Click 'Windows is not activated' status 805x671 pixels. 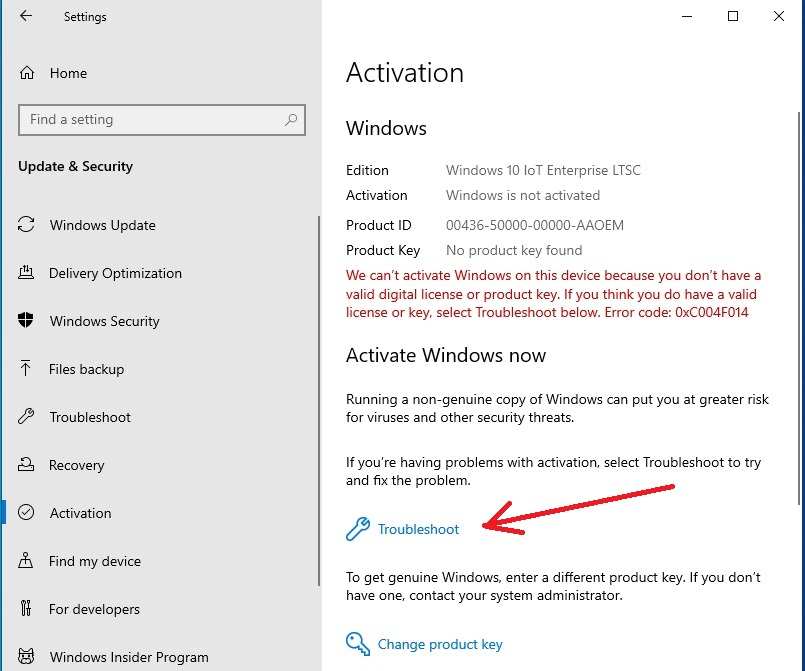(523, 195)
